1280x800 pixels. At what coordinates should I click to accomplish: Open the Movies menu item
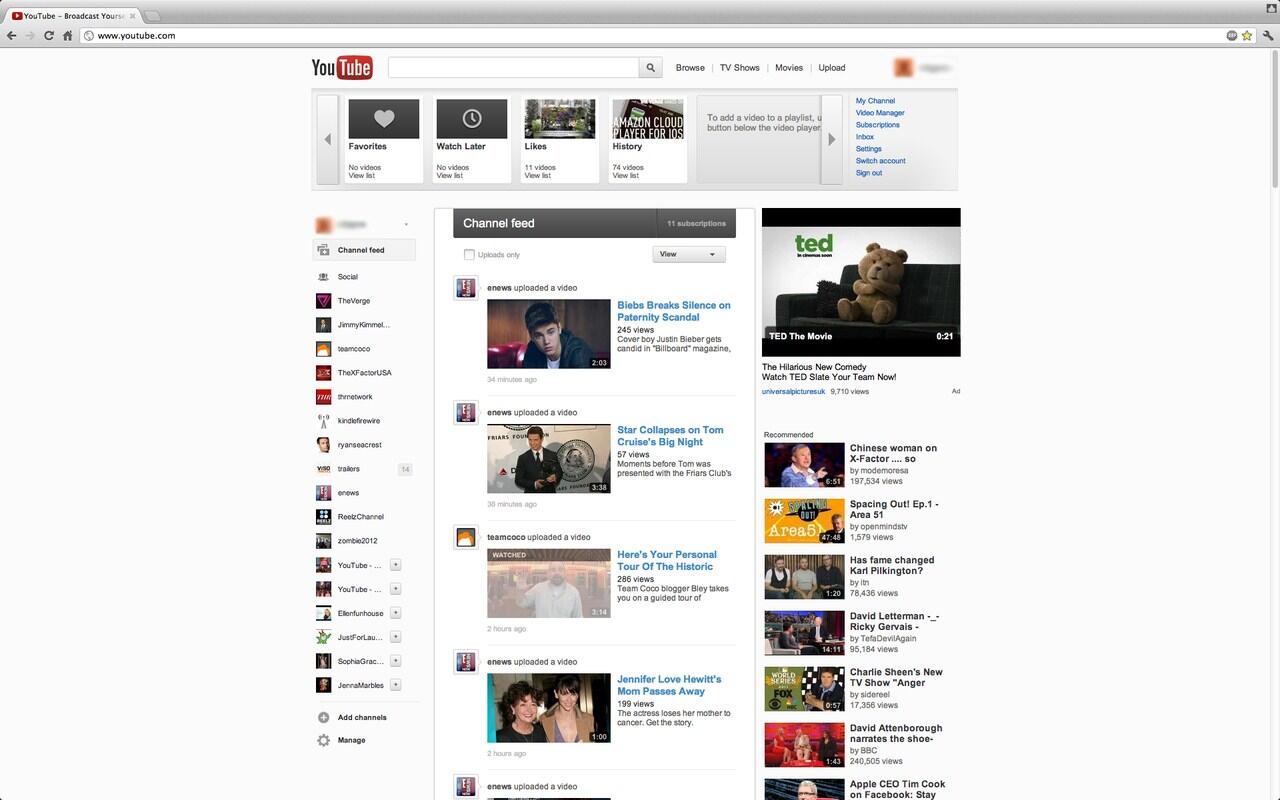[789, 68]
